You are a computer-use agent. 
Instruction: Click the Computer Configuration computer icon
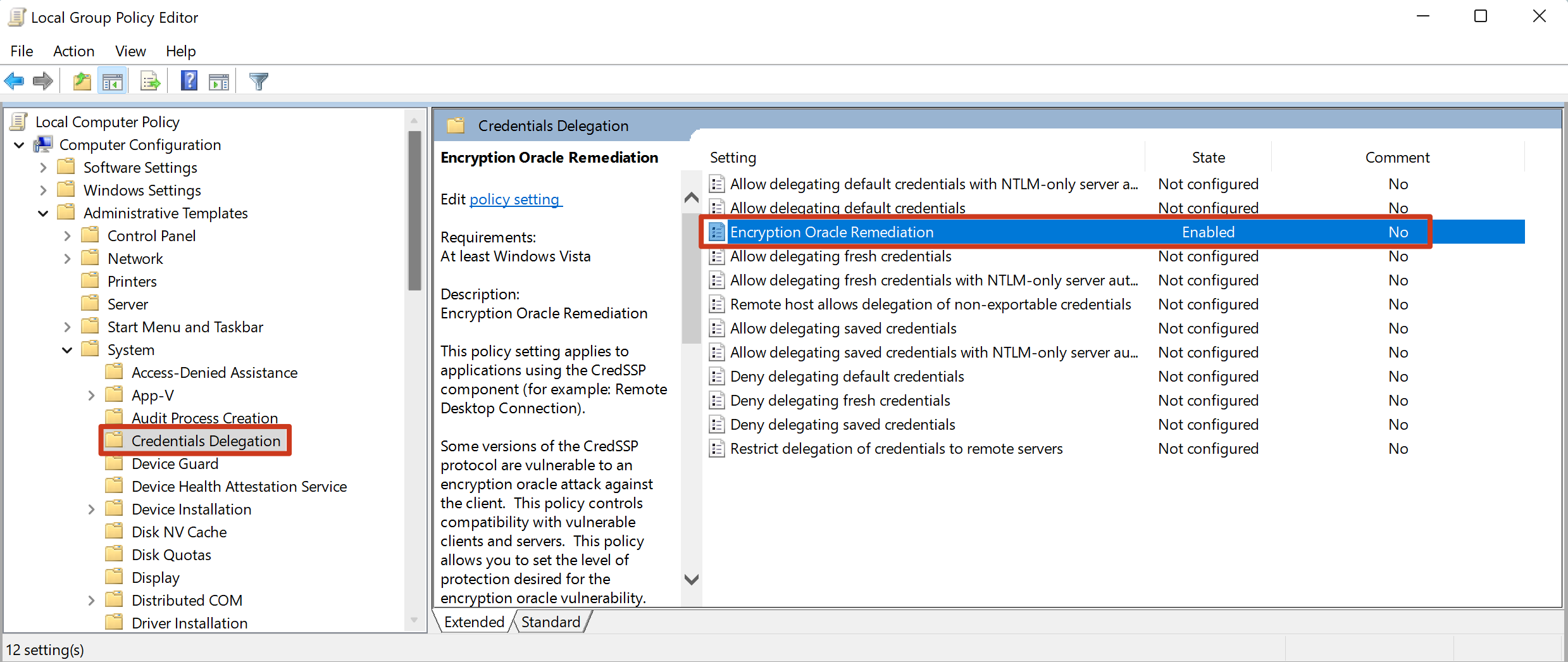43,144
